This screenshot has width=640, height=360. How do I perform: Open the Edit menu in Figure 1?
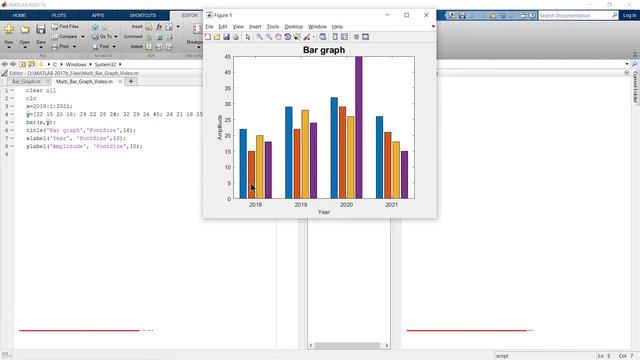[222, 27]
